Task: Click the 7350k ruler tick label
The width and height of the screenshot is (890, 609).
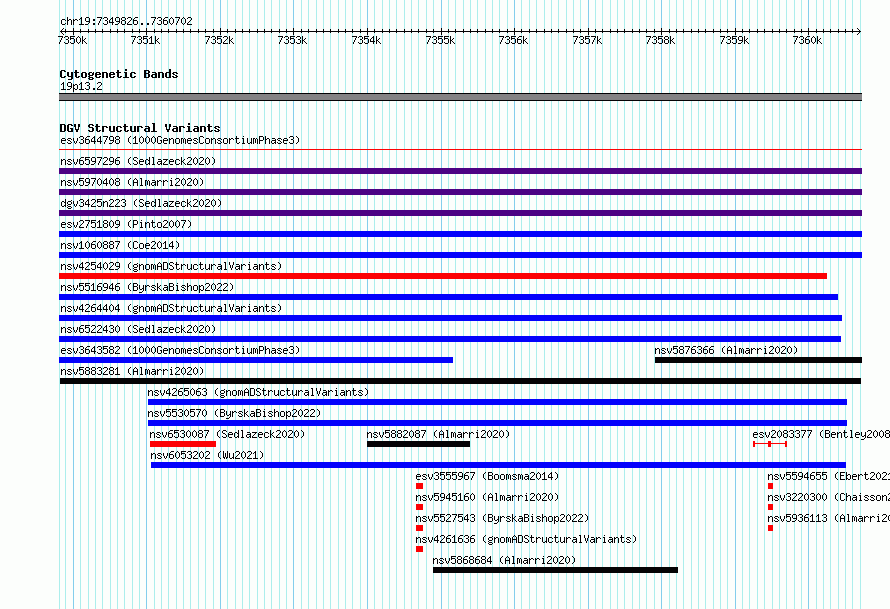Action: point(73,40)
